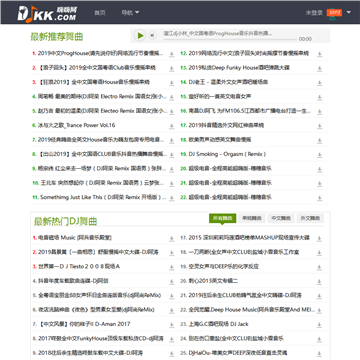Viewport: 360px width, 360px height.
Task: Download hot track 23 DJ Jack
Action: [x=320, y=325]
